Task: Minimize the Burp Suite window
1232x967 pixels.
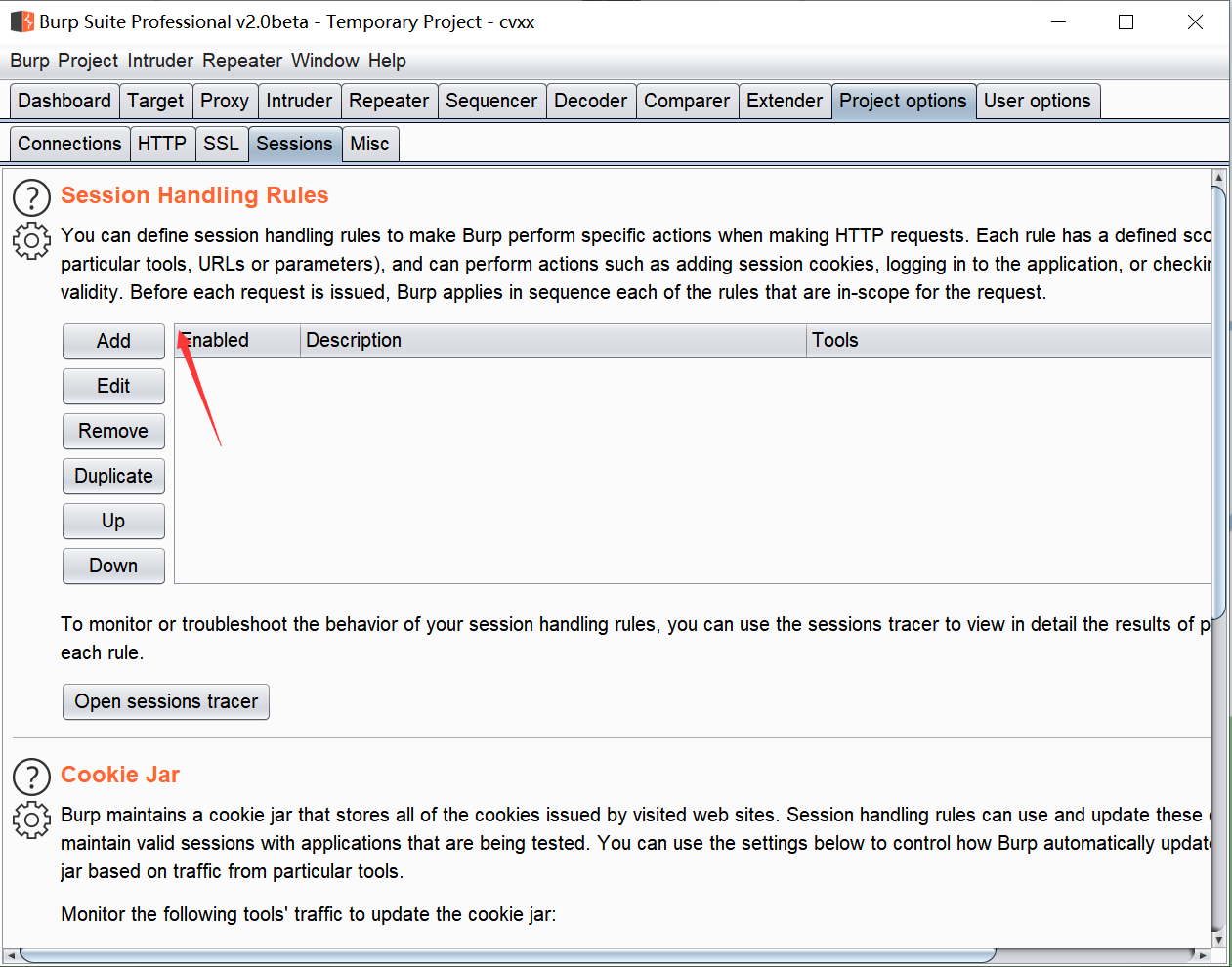Action: [1058, 21]
